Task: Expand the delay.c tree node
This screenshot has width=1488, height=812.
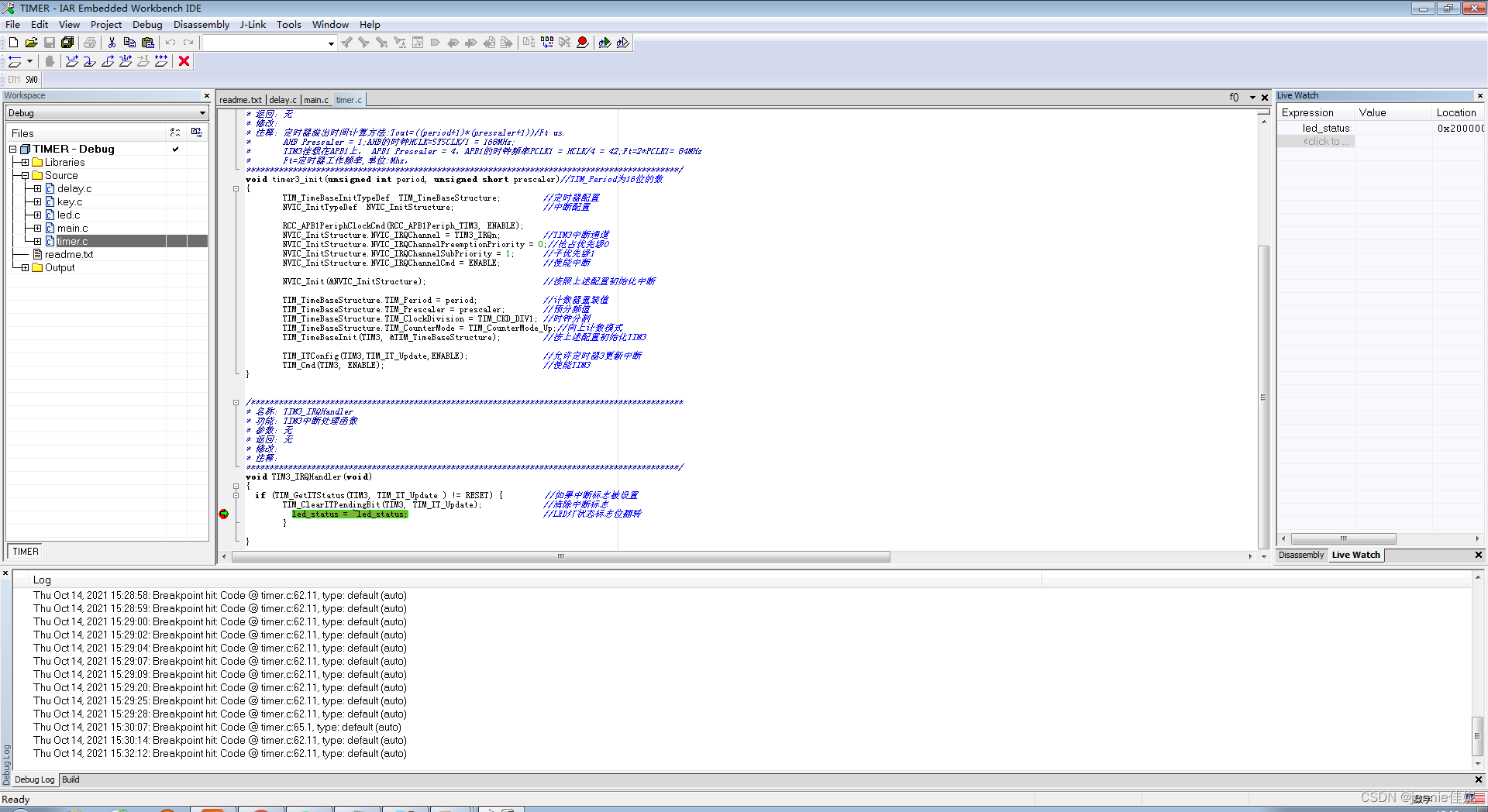Action: pyautogui.click(x=37, y=188)
